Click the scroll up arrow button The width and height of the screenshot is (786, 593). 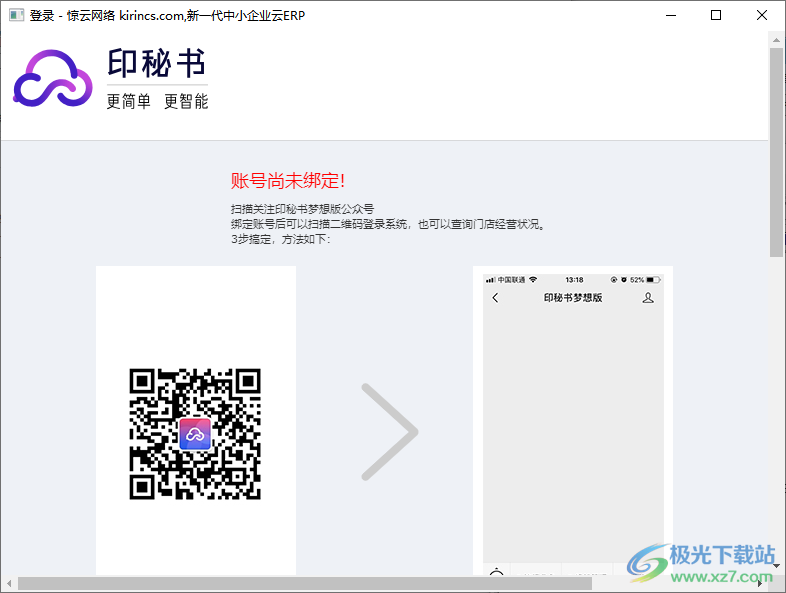pos(776,40)
